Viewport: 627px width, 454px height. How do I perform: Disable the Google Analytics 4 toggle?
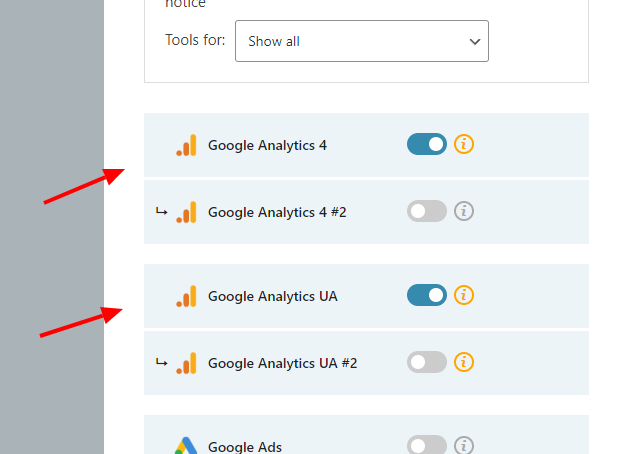(x=427, y=144)
